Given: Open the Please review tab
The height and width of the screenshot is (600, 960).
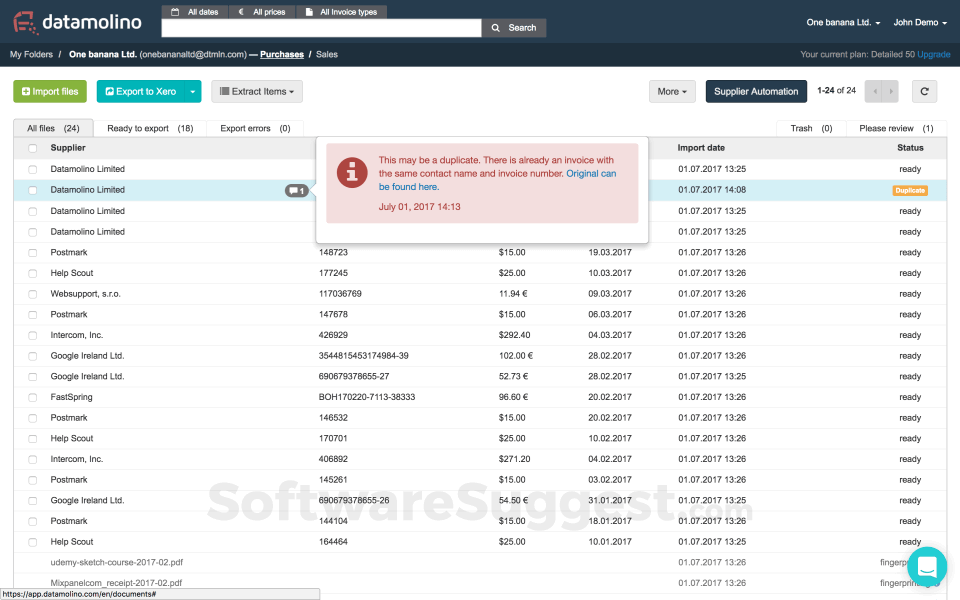Looking at the screenshot, I should click(896, 128).
